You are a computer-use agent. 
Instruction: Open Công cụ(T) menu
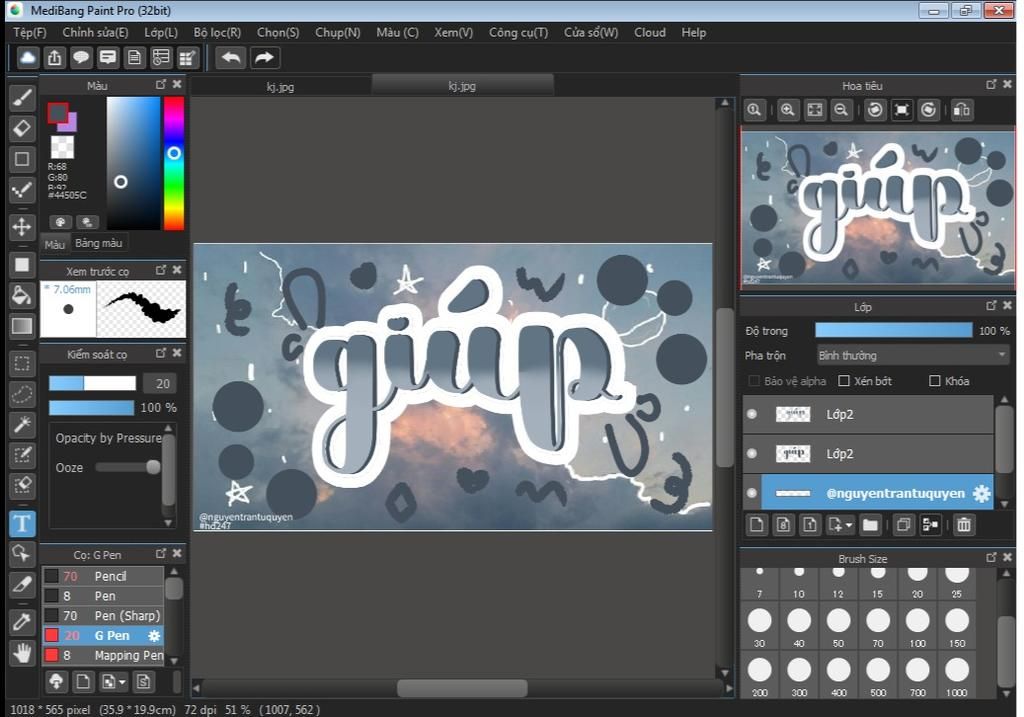click(x=519, y=33)
